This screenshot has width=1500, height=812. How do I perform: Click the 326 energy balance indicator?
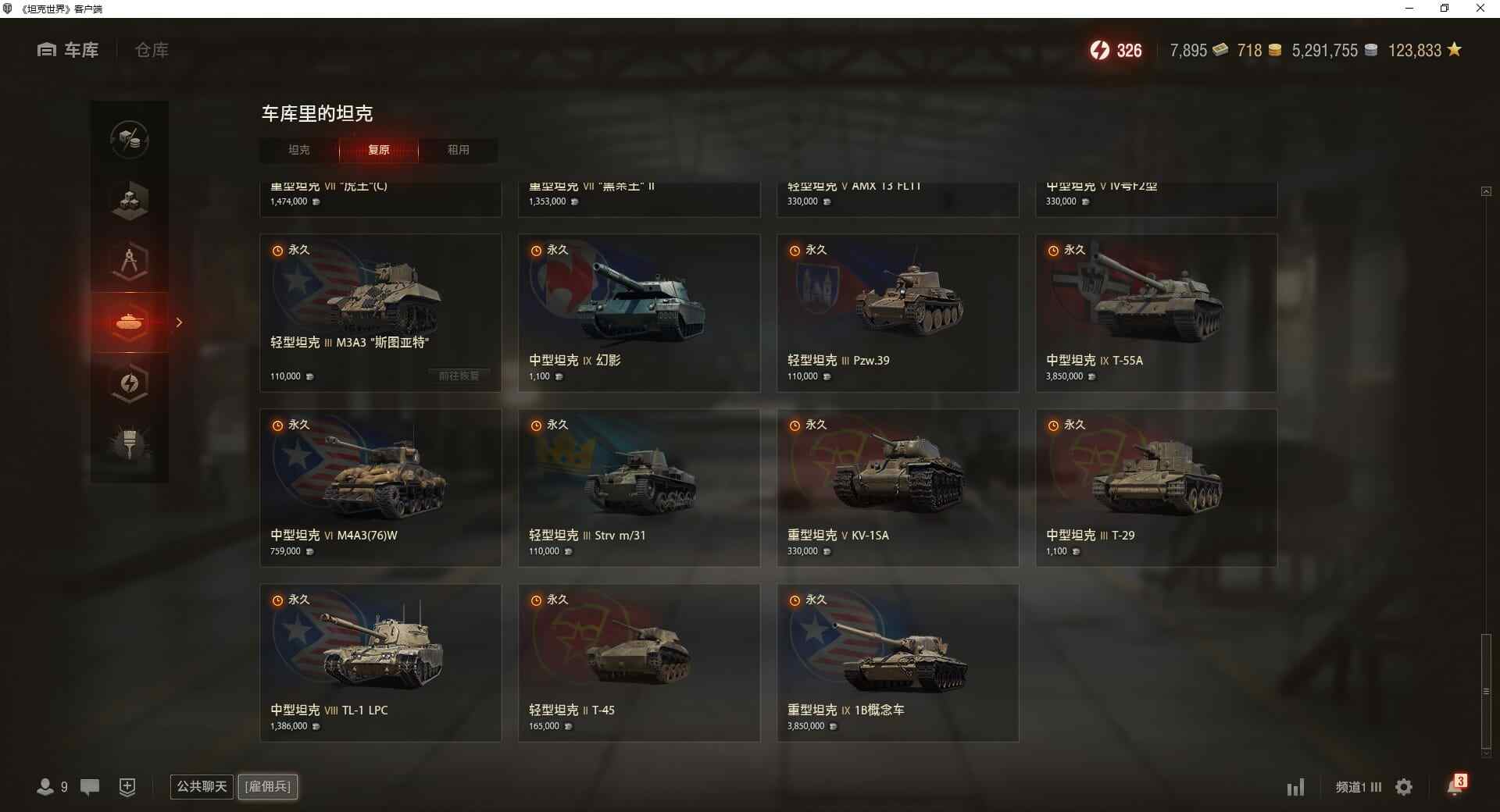1116,51
